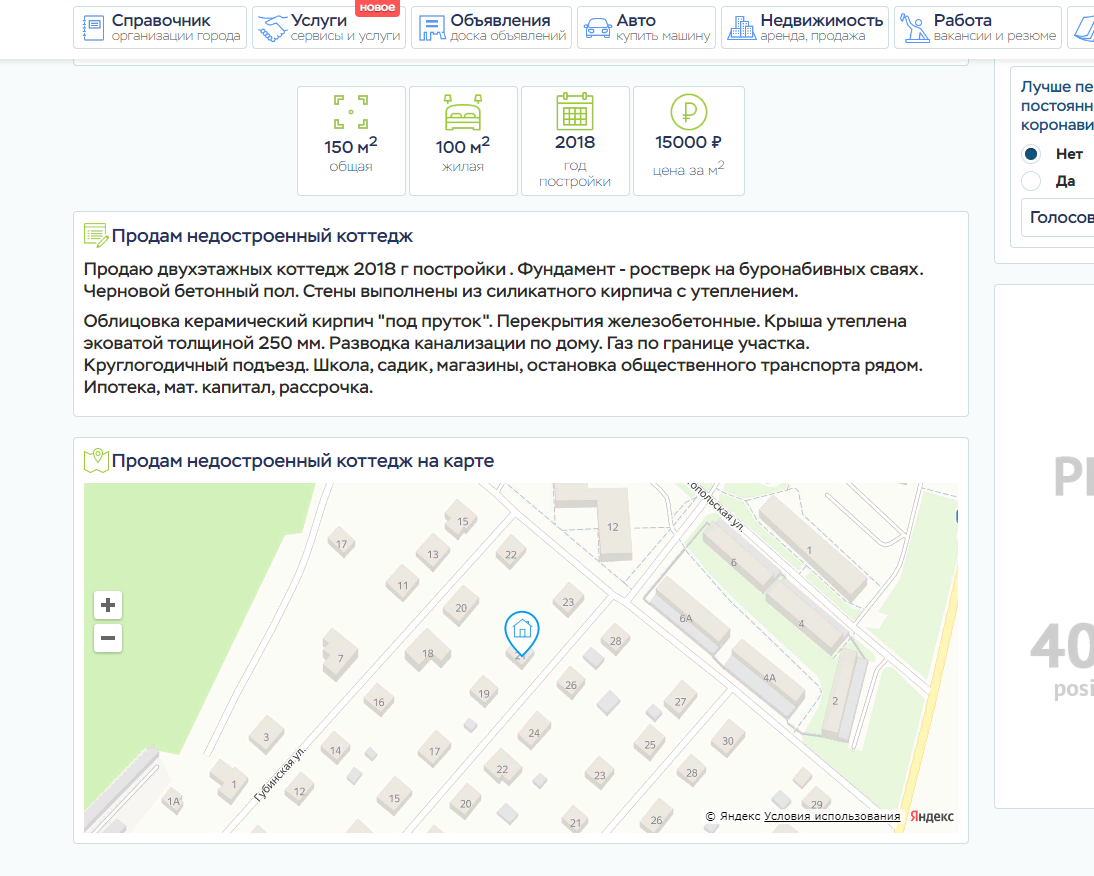Click the map icon beside map heading
The height and width of the screenshot is (876, 1094).
coord(96,461)
